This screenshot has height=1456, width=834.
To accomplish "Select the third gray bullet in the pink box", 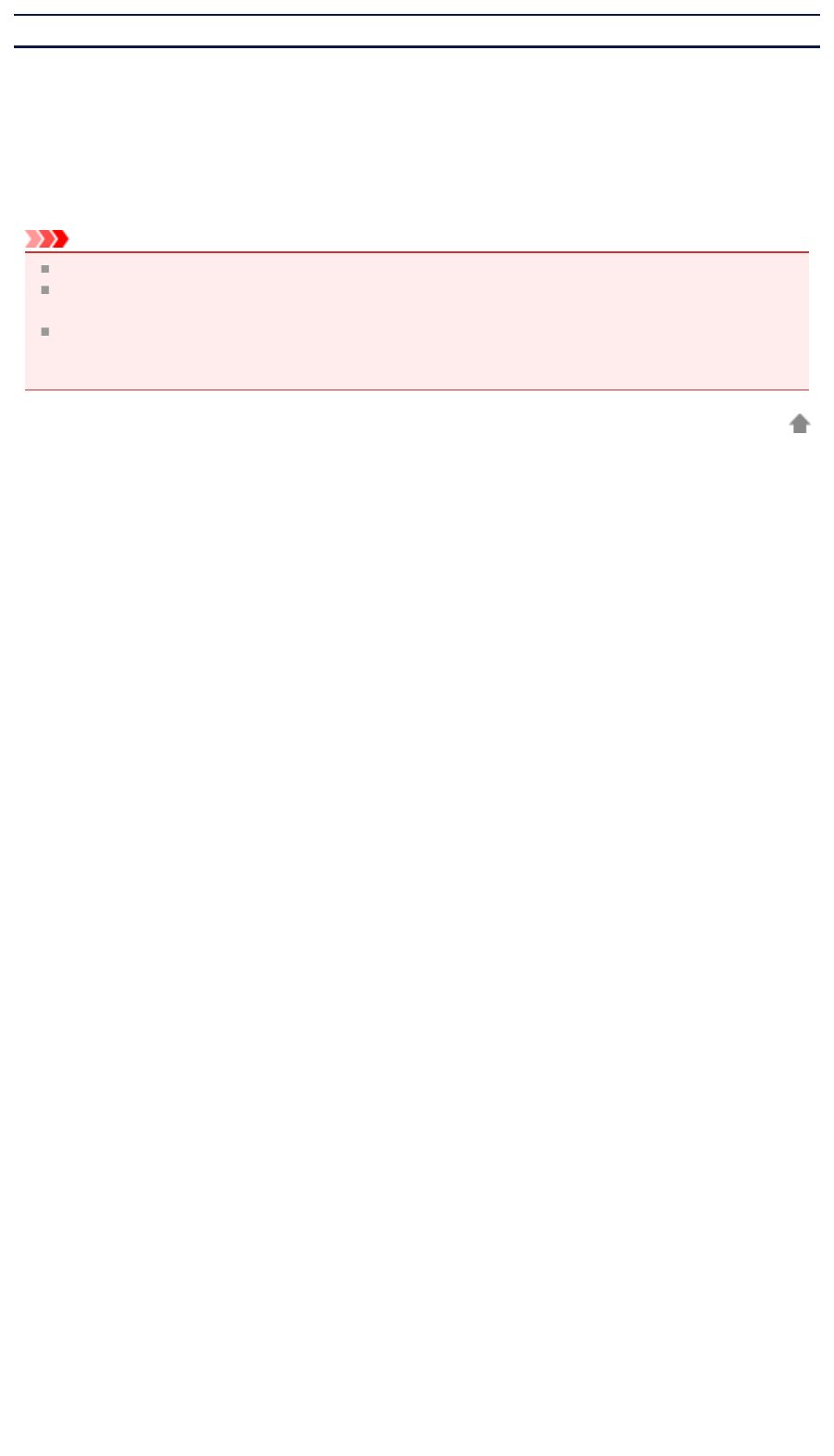I will tap(45, 331).
